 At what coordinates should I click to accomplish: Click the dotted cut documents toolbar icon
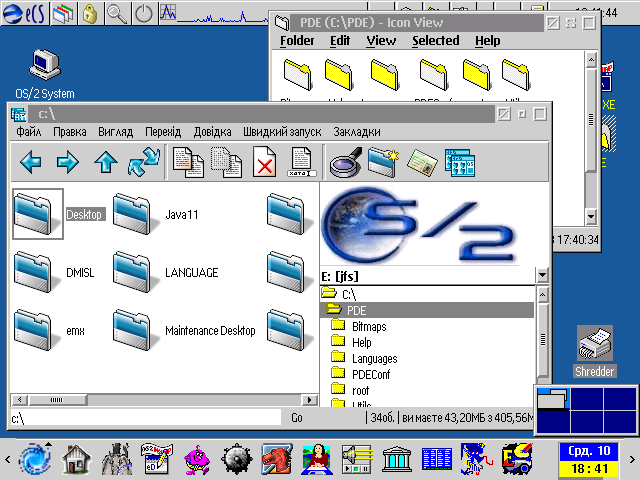[x=226, y=162]
